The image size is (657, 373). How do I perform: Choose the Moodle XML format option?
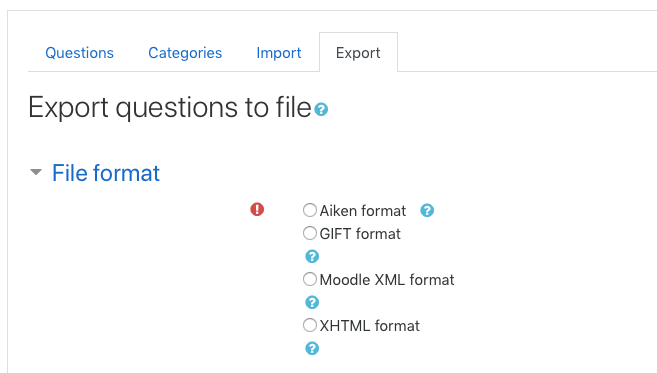(x=310, y=279)
